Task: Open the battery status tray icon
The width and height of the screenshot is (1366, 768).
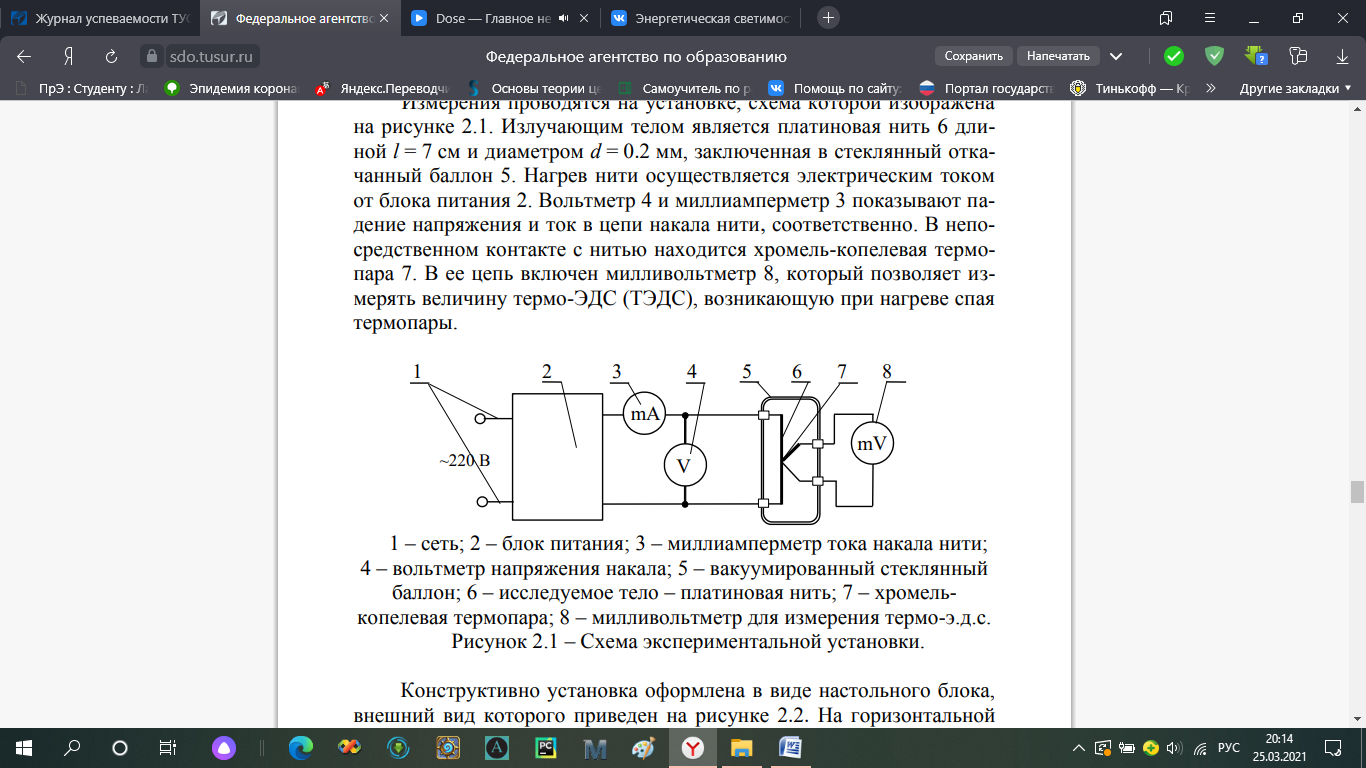Action: pyautogui.click(x=1127, y=747)
